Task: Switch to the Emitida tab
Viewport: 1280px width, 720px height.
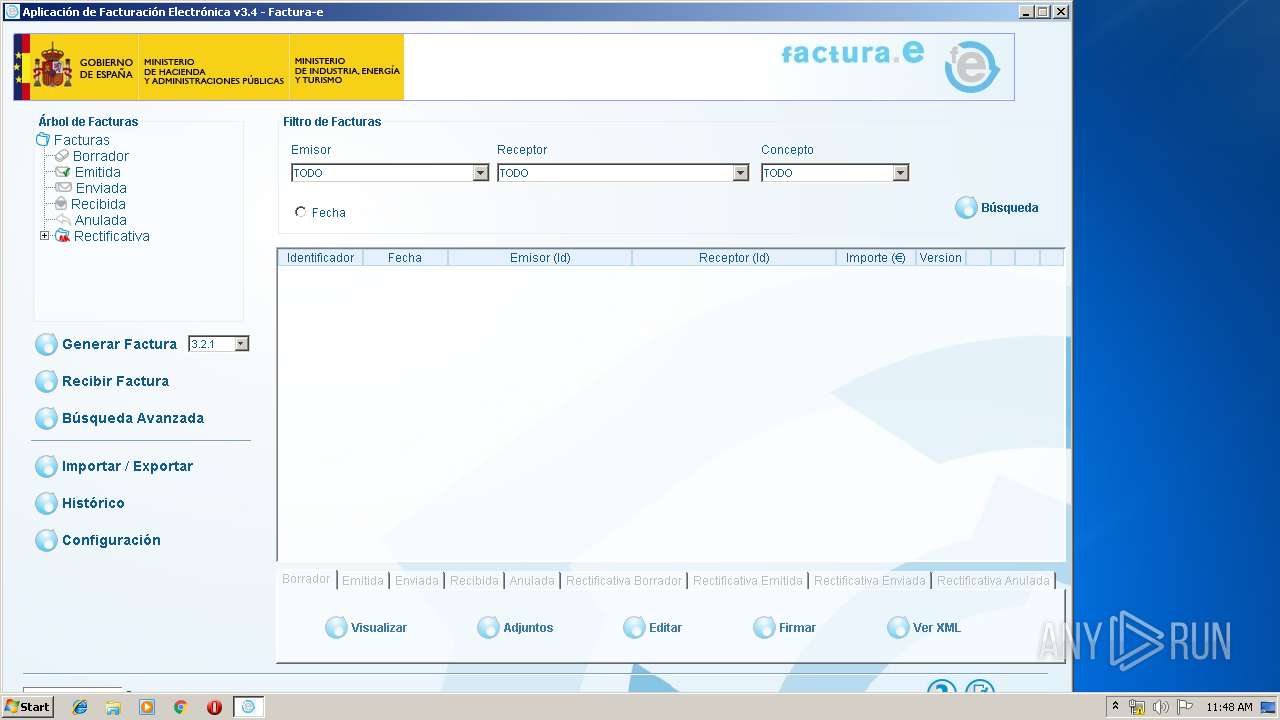Action: [363, 580]
